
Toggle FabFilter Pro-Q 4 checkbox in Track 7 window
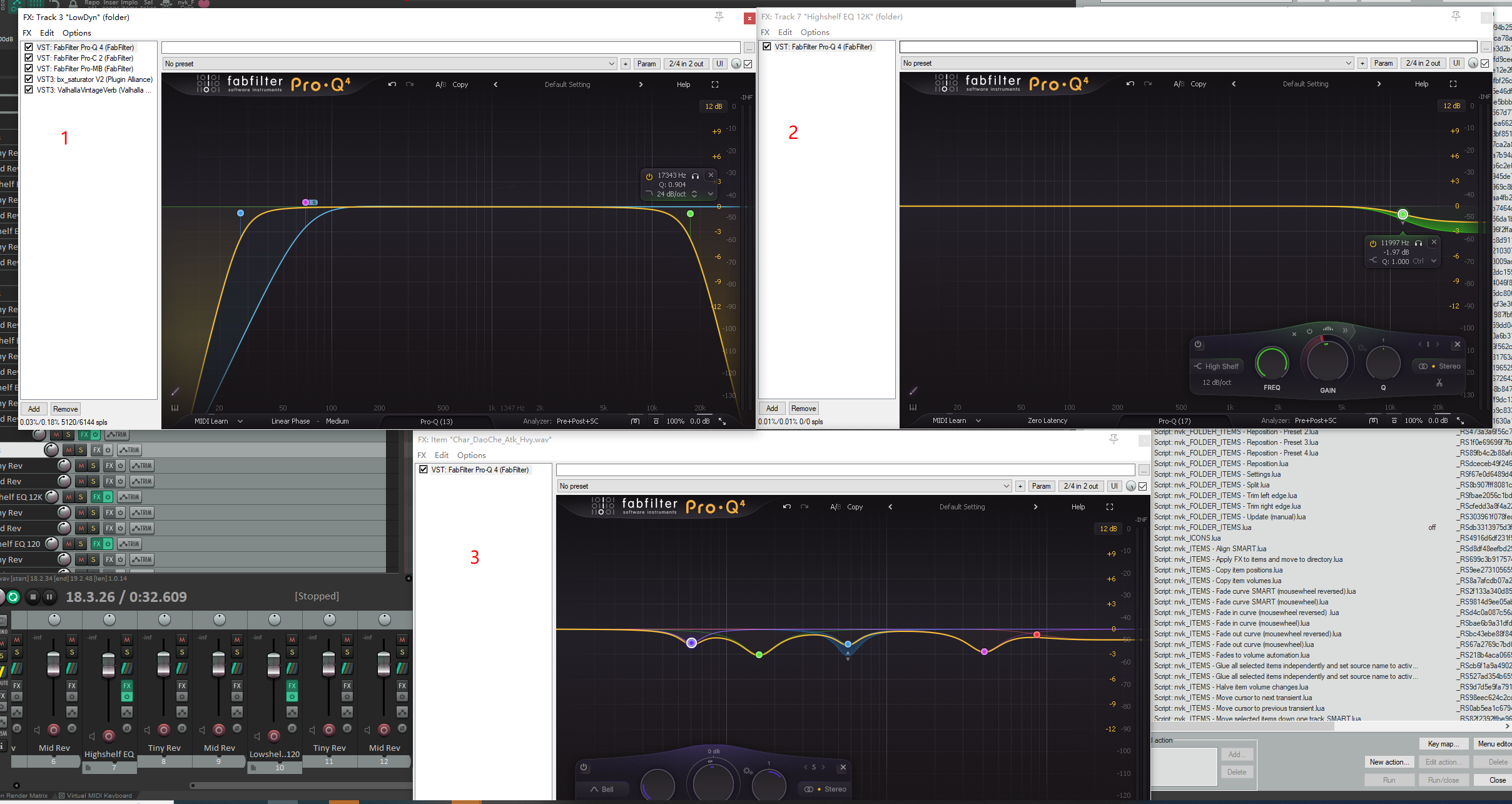pyautogui.click(x=767, y=47)
